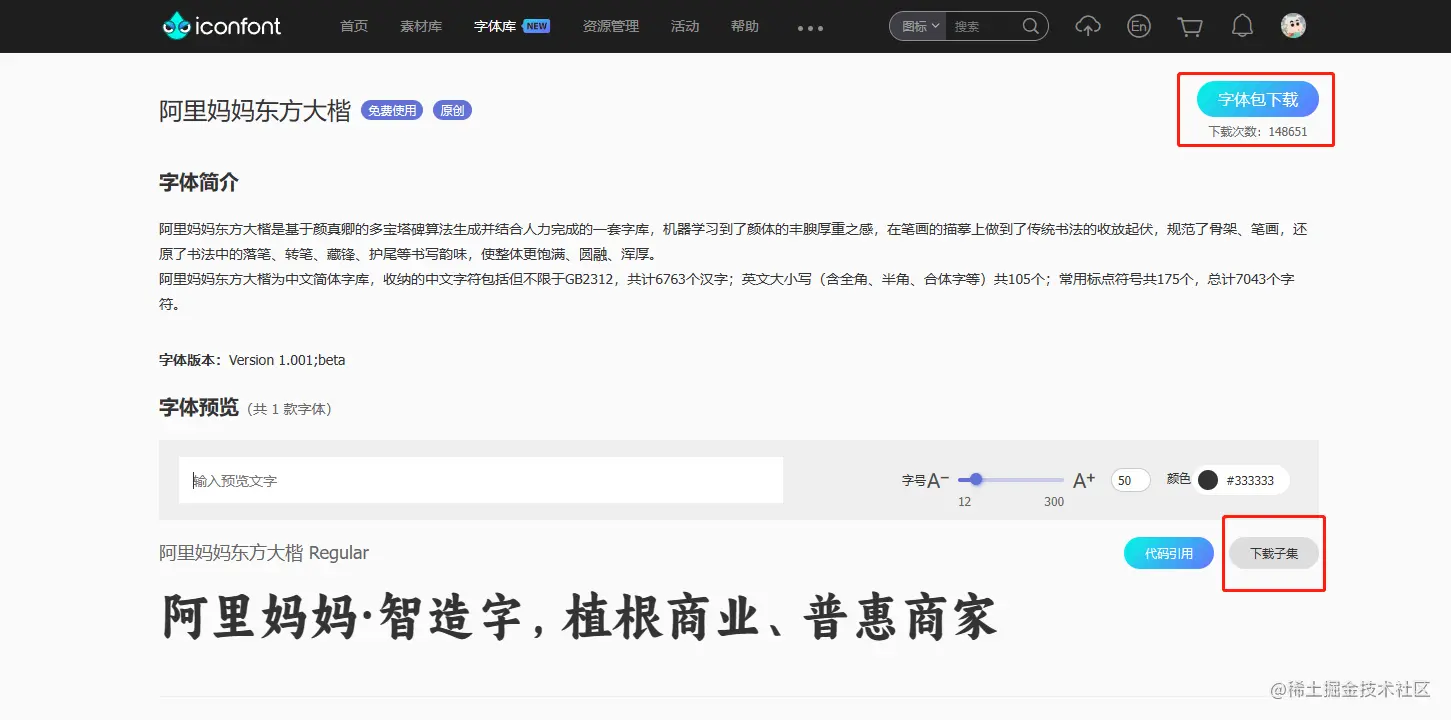Image resolution: width=1451 pixels, height=720 pixels.
Task: Click the 阿里妈妈东方大楷 page title
Action: point(255,111)
